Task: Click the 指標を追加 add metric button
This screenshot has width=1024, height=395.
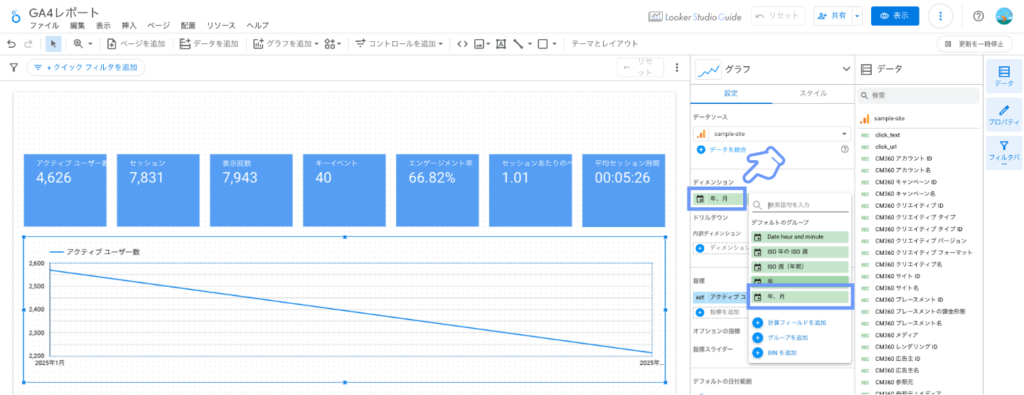Action: [719, 312]
